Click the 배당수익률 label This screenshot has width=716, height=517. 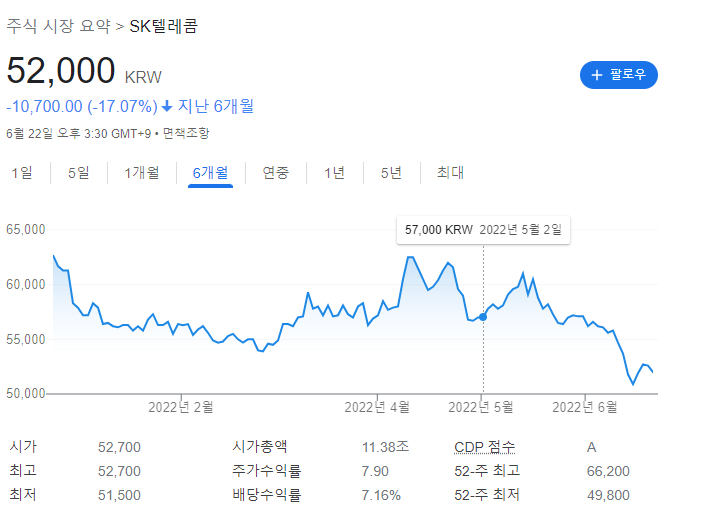[267, 495]
